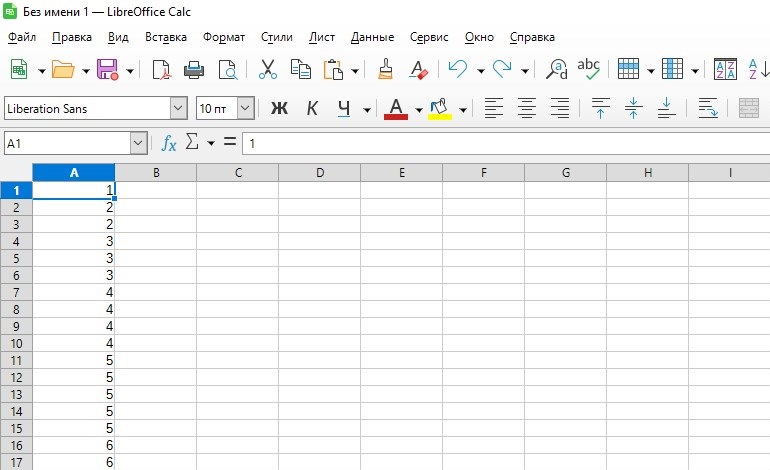Open Find and Replace from the toolbar
Image resolution: width=770 pixels, height=470 pixels.
pos(557,70)
